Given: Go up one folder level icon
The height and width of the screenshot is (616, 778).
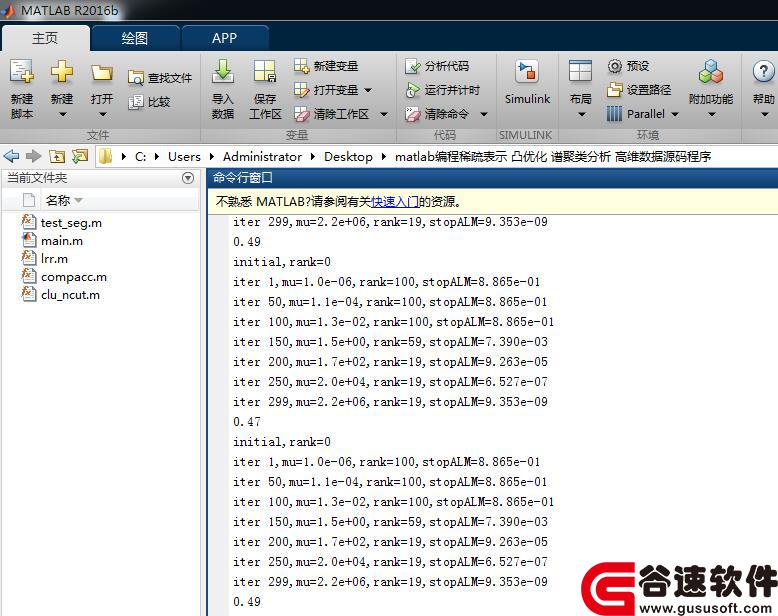Looking at the screenshot, I should [57, 157].
